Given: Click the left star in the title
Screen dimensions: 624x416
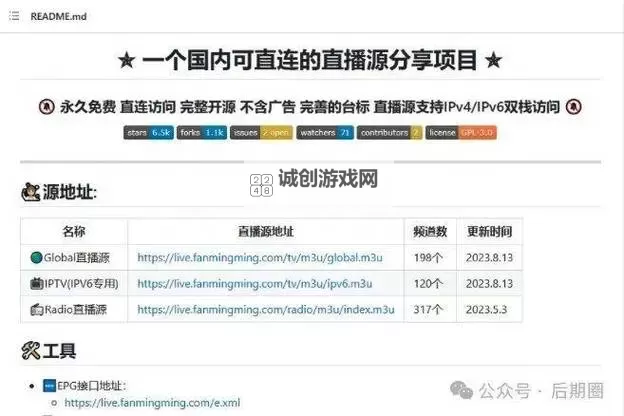Looking at the screenshot, I should click(127, 61).
